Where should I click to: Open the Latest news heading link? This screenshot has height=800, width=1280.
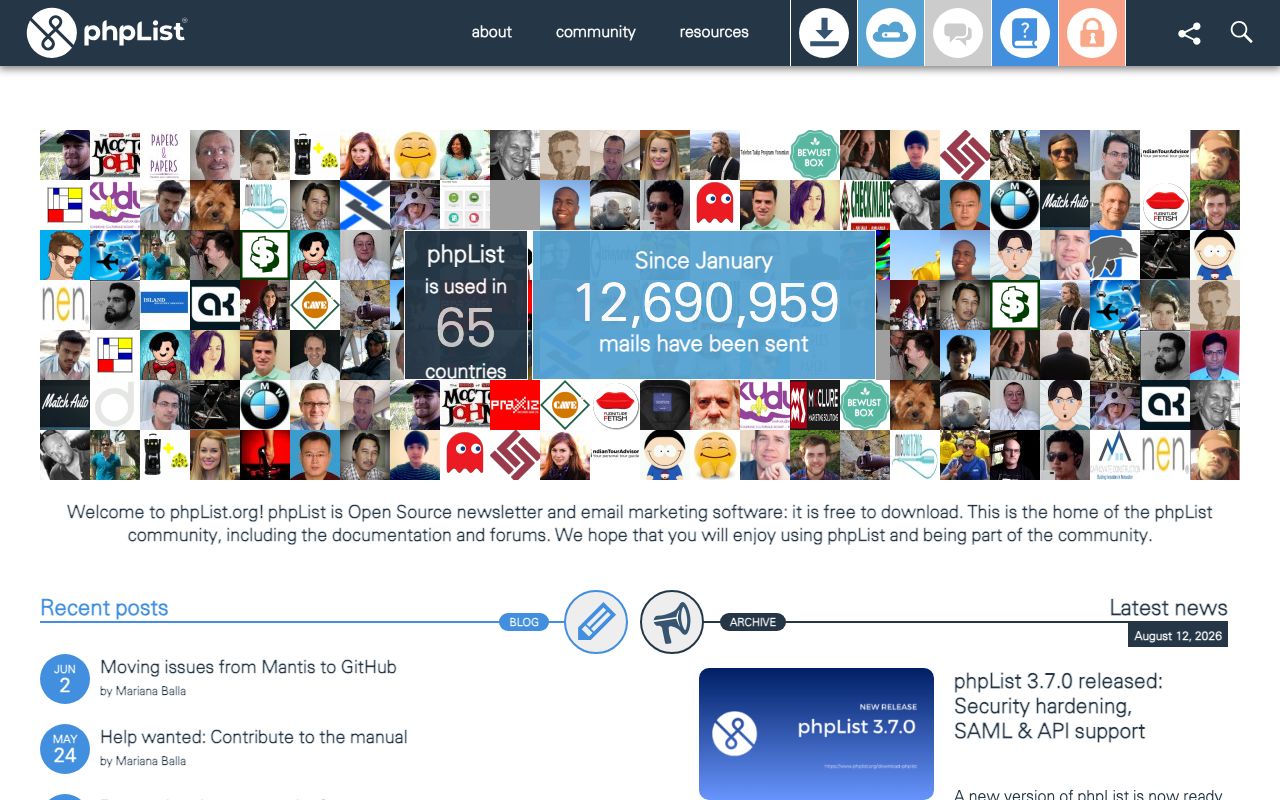tap(1168, 608)
